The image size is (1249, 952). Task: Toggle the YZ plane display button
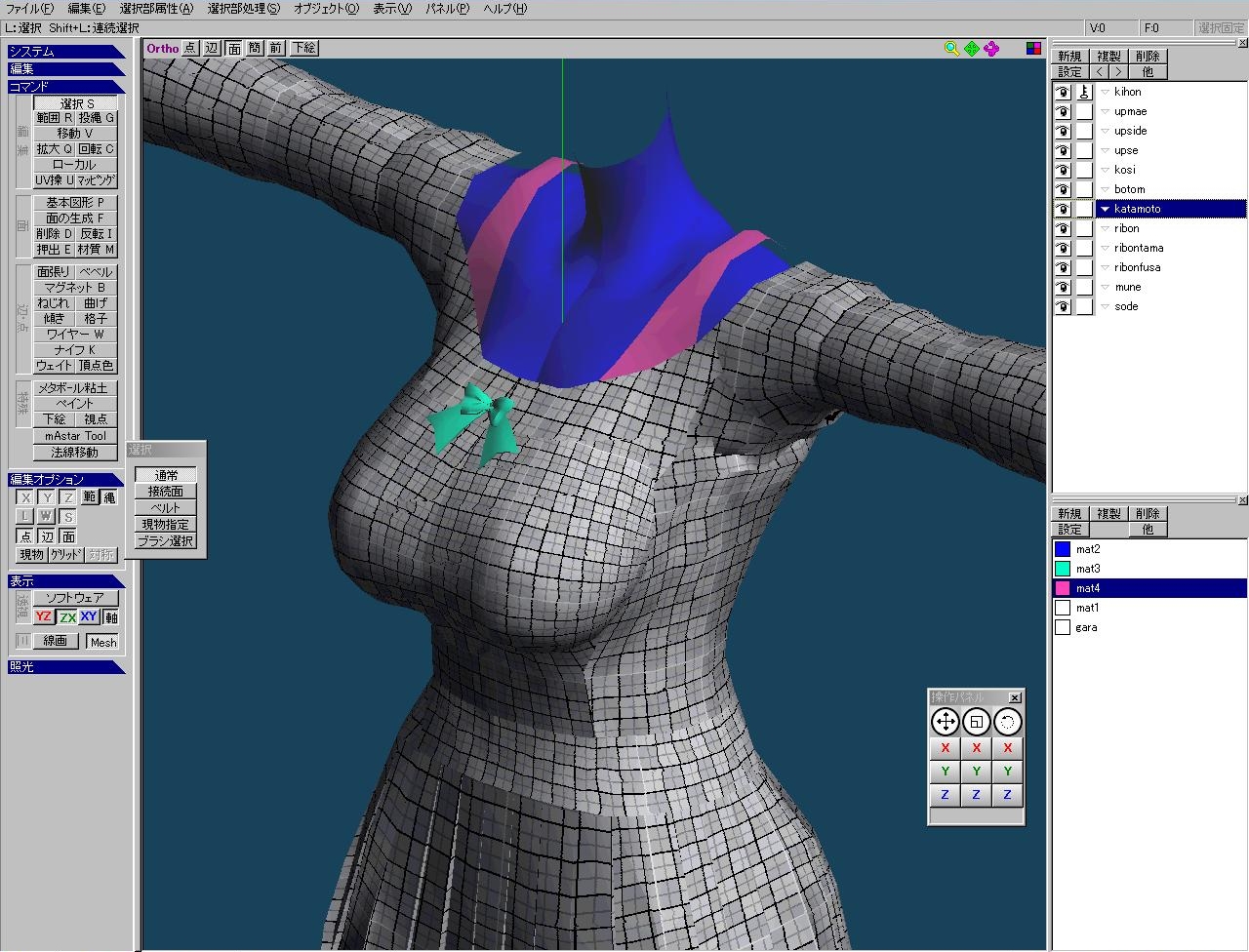(x=43, y=616)
